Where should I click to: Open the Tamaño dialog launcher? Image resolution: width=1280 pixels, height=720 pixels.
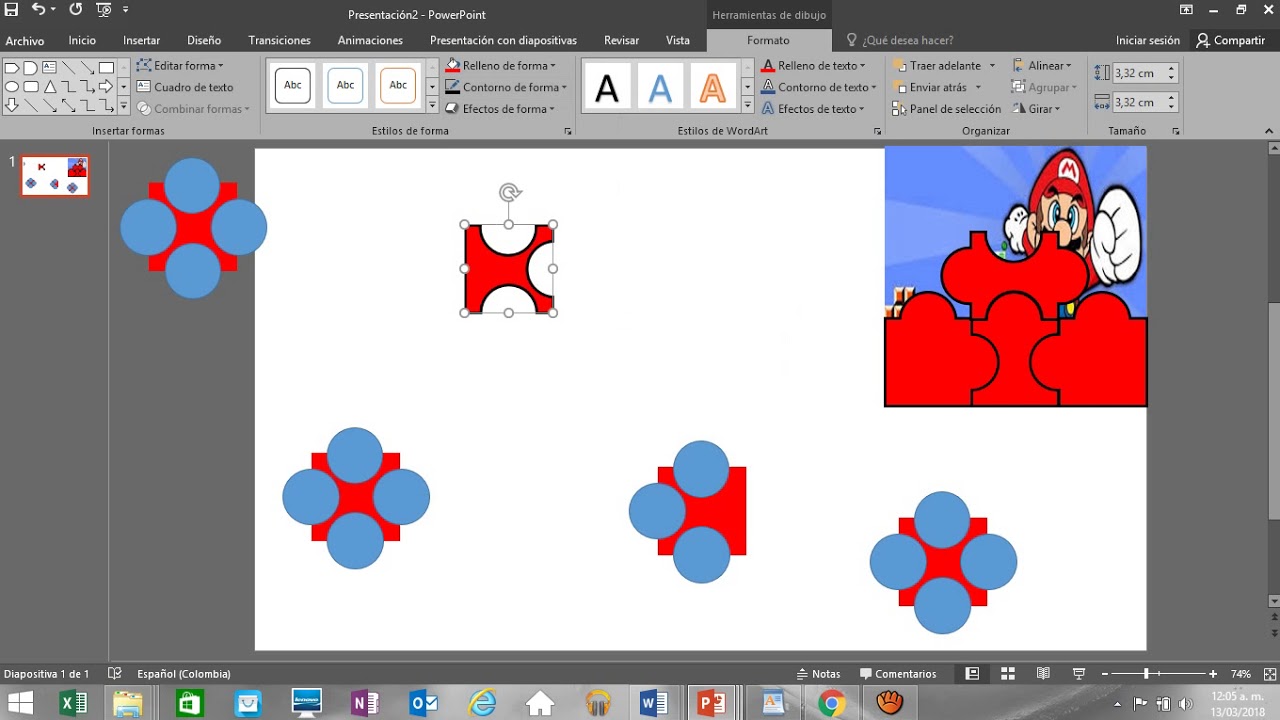click(x=1176, y=131)
